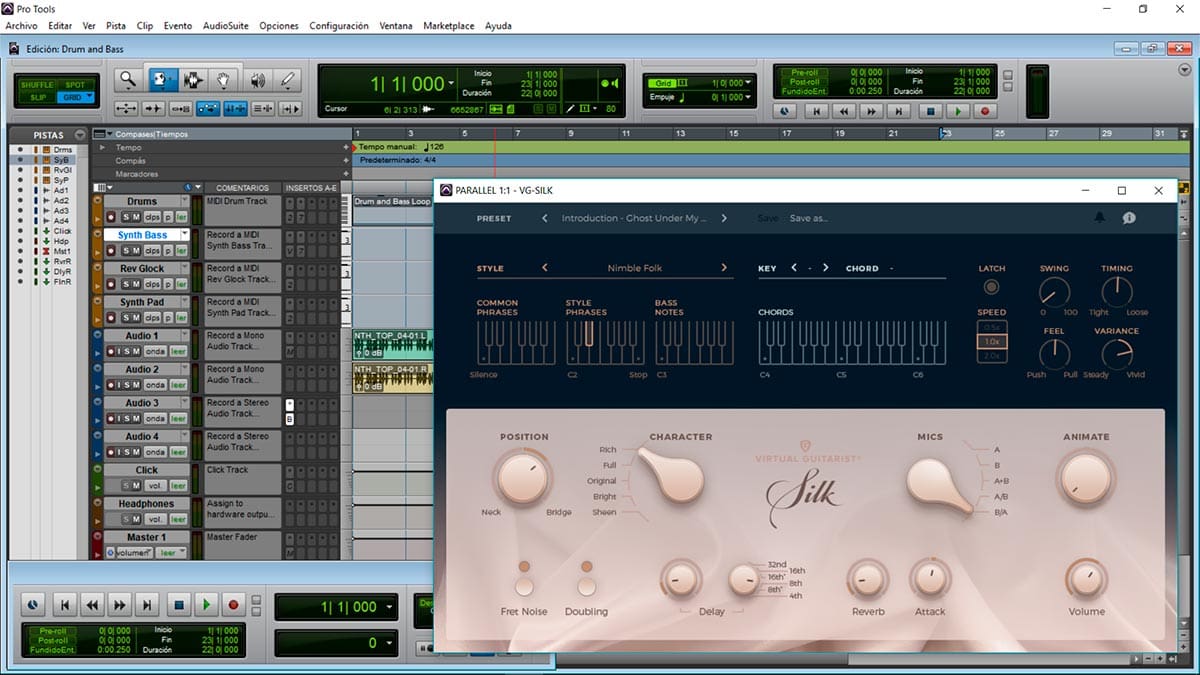Click the Position knob
Screen dimensions: 1200x675
[523, 476]
